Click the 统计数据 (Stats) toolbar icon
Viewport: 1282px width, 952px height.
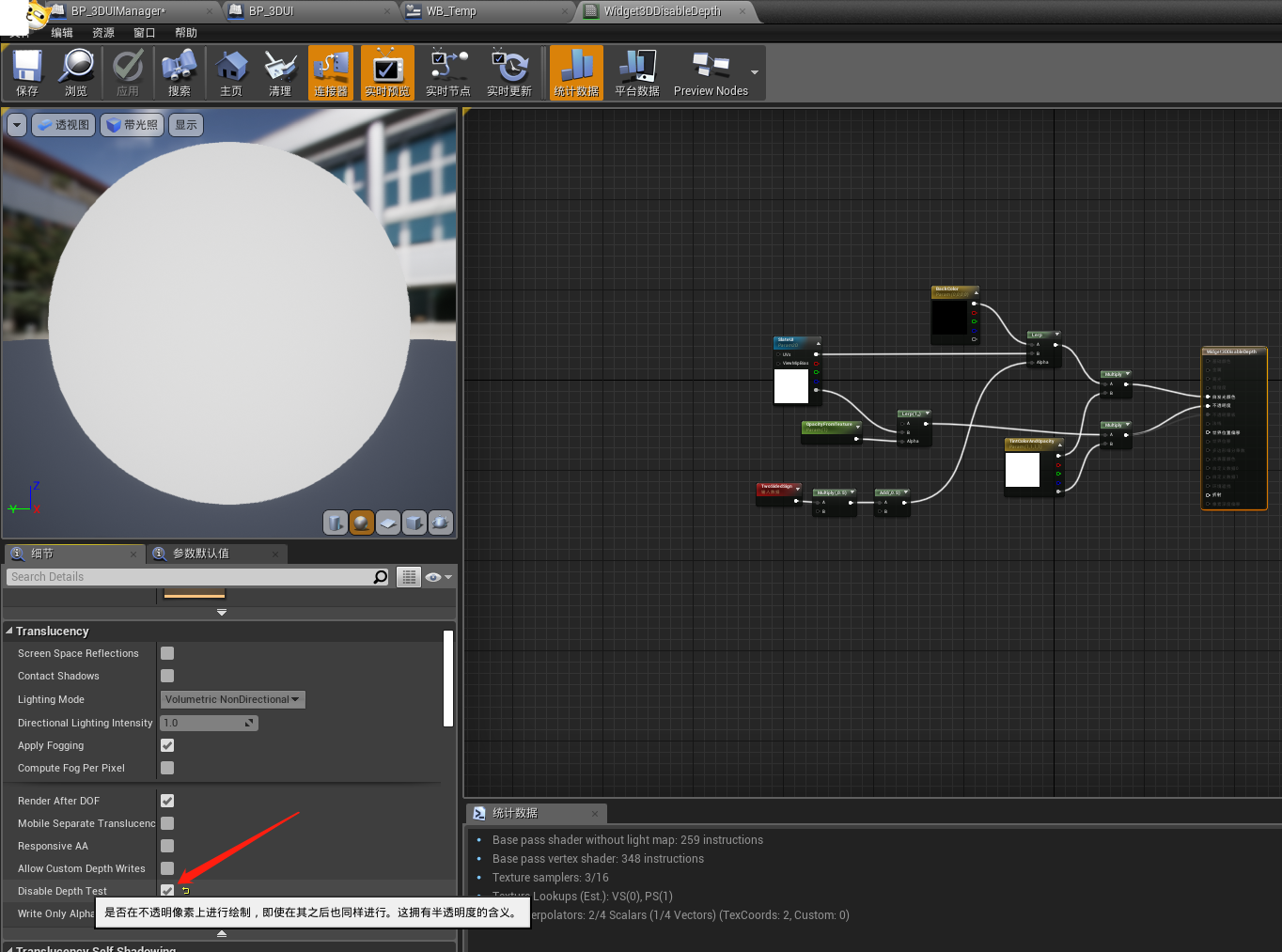pyautogui.click(x=576, y=72)
